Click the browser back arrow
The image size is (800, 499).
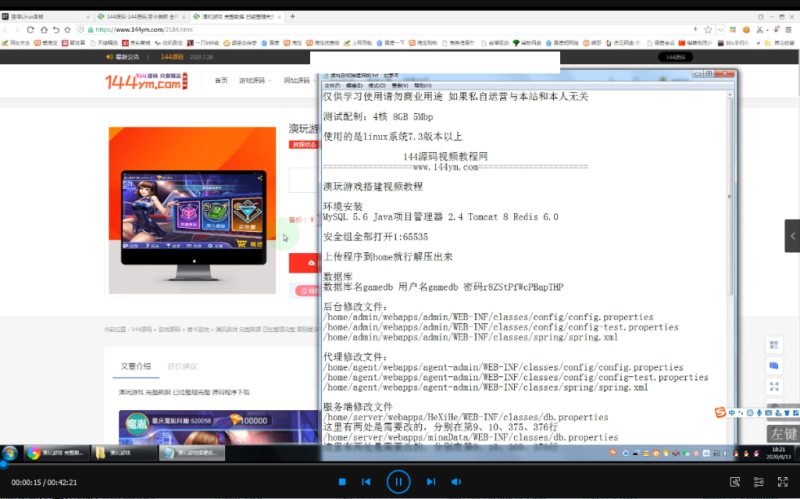[6, 30]
